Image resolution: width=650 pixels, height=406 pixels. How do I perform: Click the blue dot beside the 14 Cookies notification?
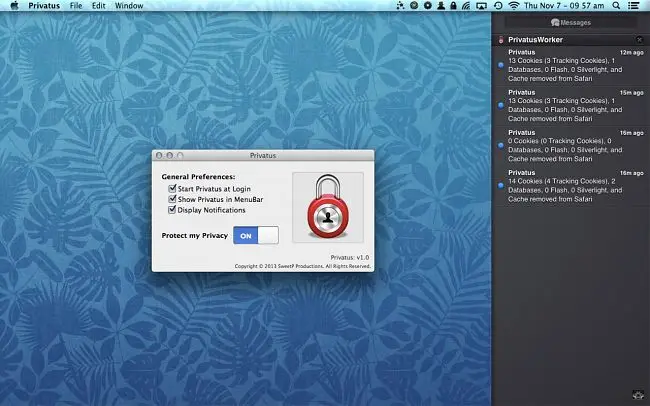(x=501, y=186)
